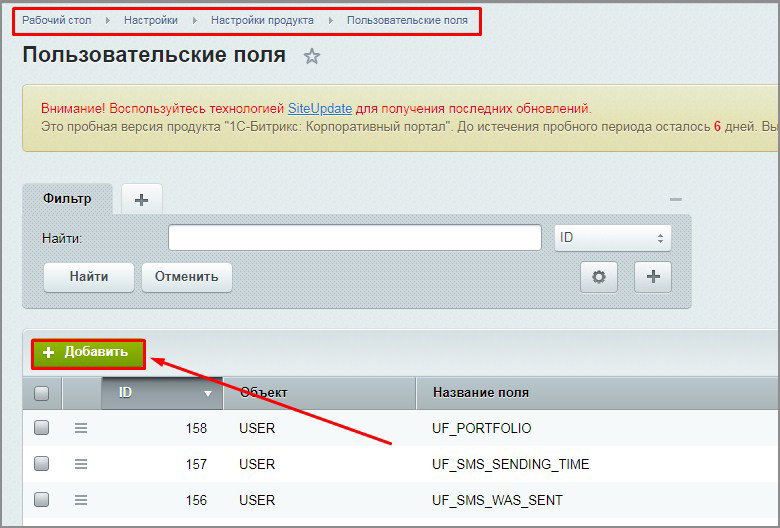The image size is (780, 528).
Task: Click the favorites star next to page title
Action: pos(312,57)
